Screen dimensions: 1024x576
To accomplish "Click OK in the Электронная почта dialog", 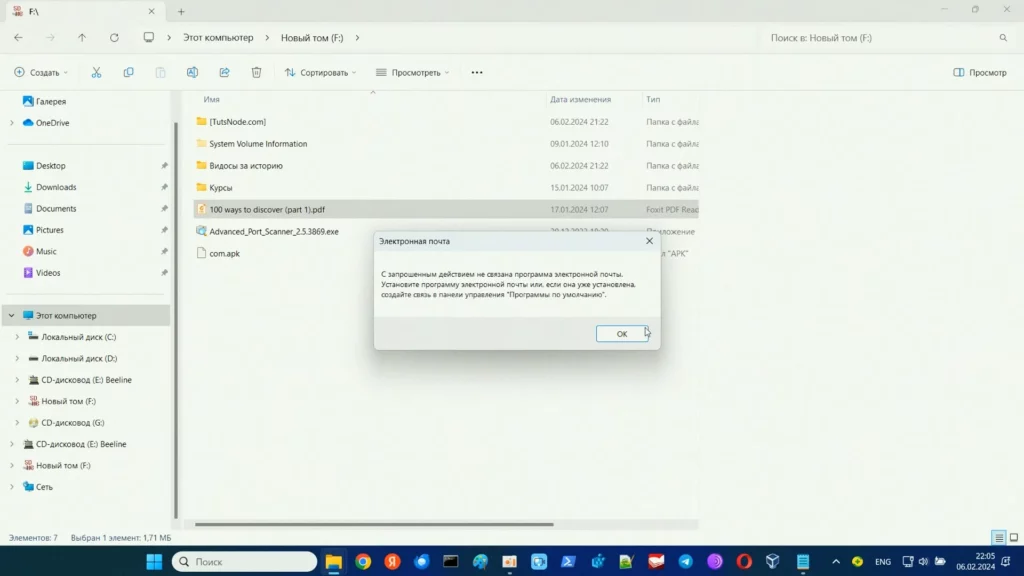I will click(622, 334).
